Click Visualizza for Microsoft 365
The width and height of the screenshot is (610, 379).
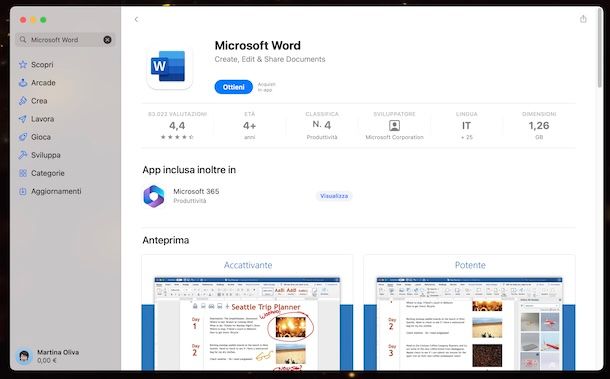click(x=334, y=196)
